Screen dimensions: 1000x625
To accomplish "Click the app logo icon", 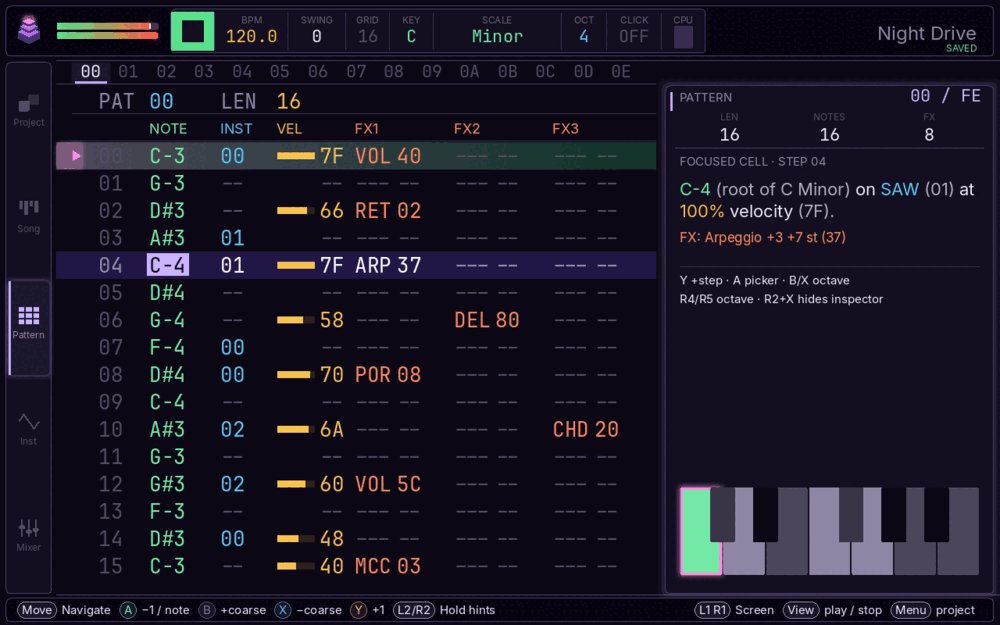I will tap(29, 29).
